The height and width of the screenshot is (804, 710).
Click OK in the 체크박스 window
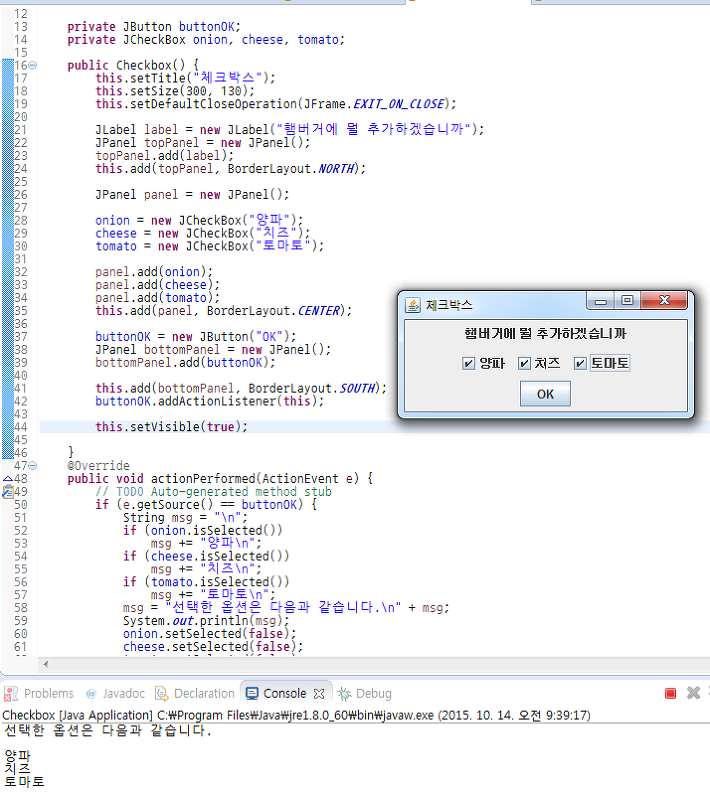(545, 394)
